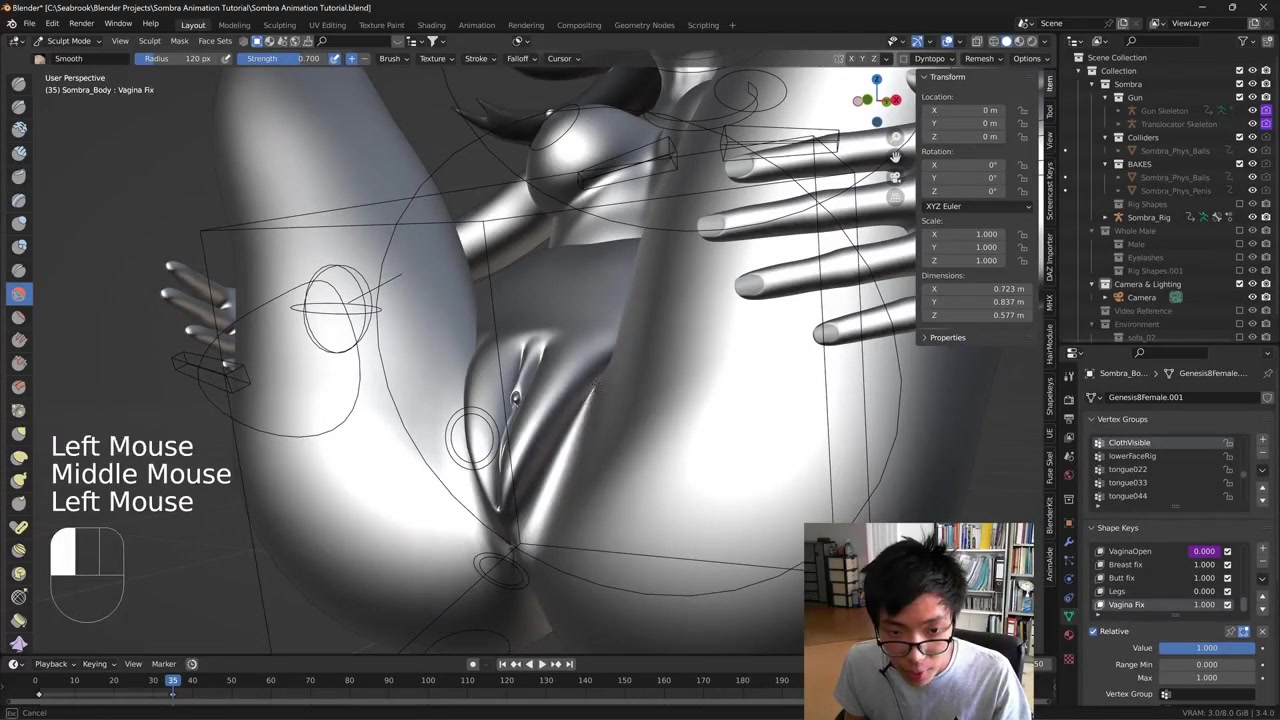Toggle the auto keying record button
This screenshot has height=720, width=1280.
tap(473, 664)
